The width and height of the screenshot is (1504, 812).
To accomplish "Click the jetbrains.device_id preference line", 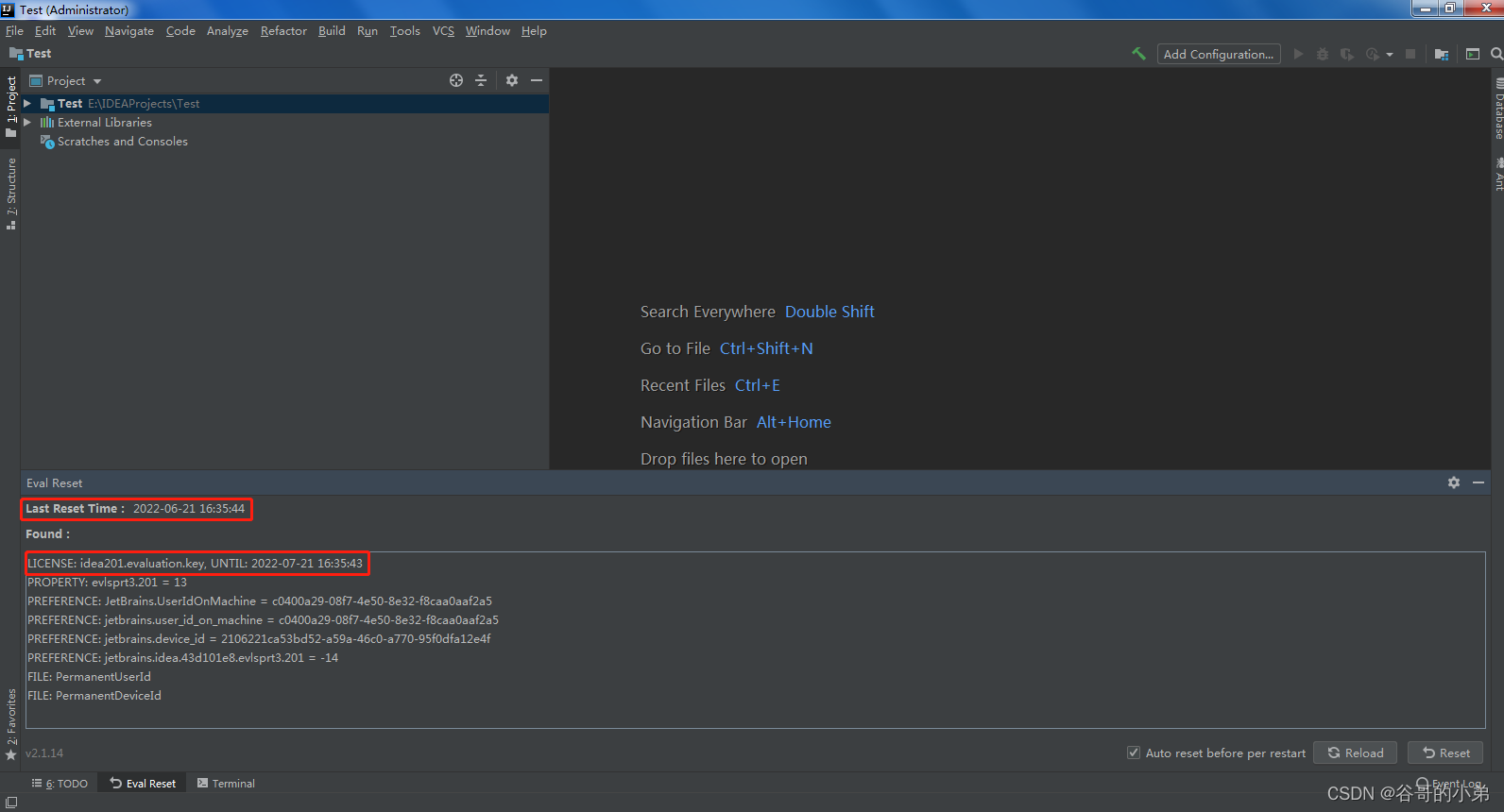I will (259, 639).
